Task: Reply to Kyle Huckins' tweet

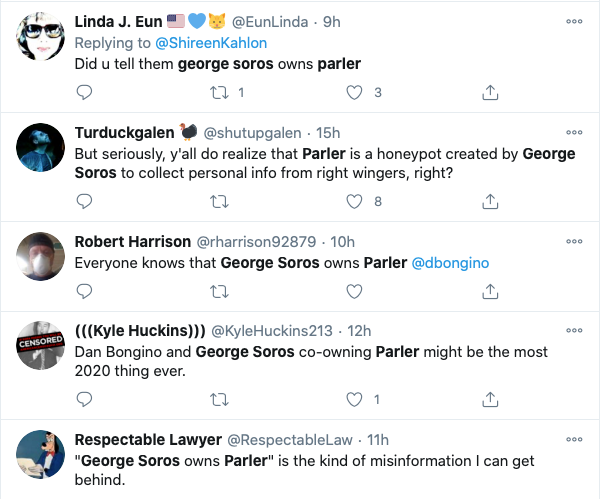Action: (85, 399)
